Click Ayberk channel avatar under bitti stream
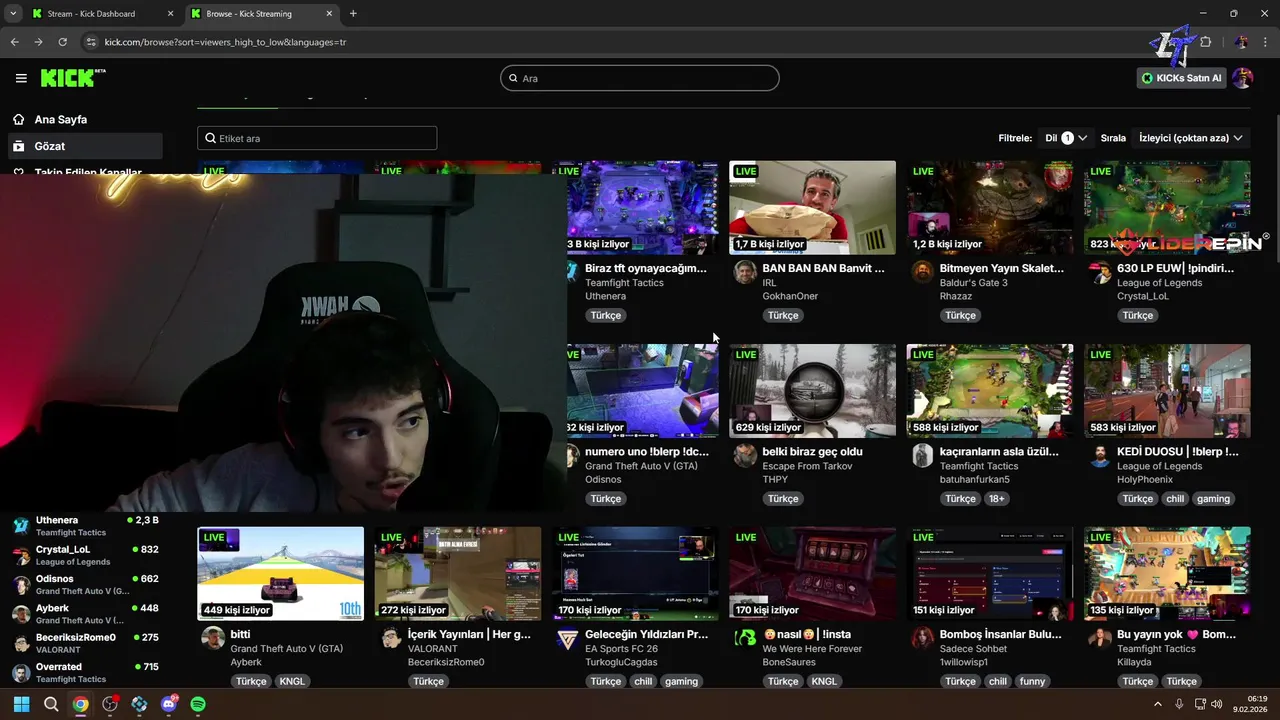Screen dimensions: 1280x720 point(213,638)
